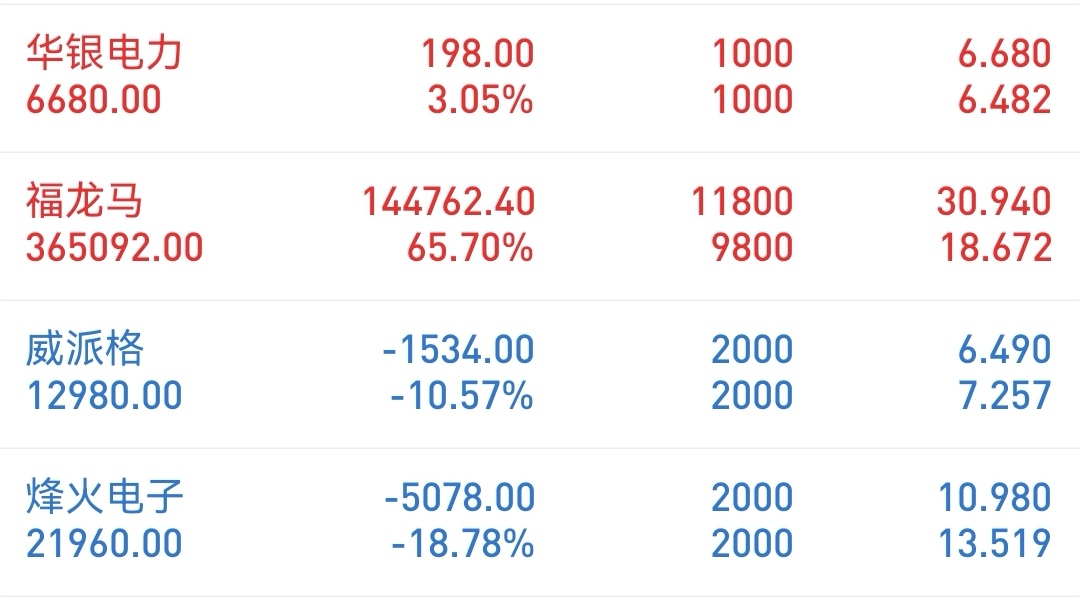Image resolution: width=1080 pixels, height=608 pixels.
Task: Tap the -1534.00 loss figure
Action: click(458, 350)
